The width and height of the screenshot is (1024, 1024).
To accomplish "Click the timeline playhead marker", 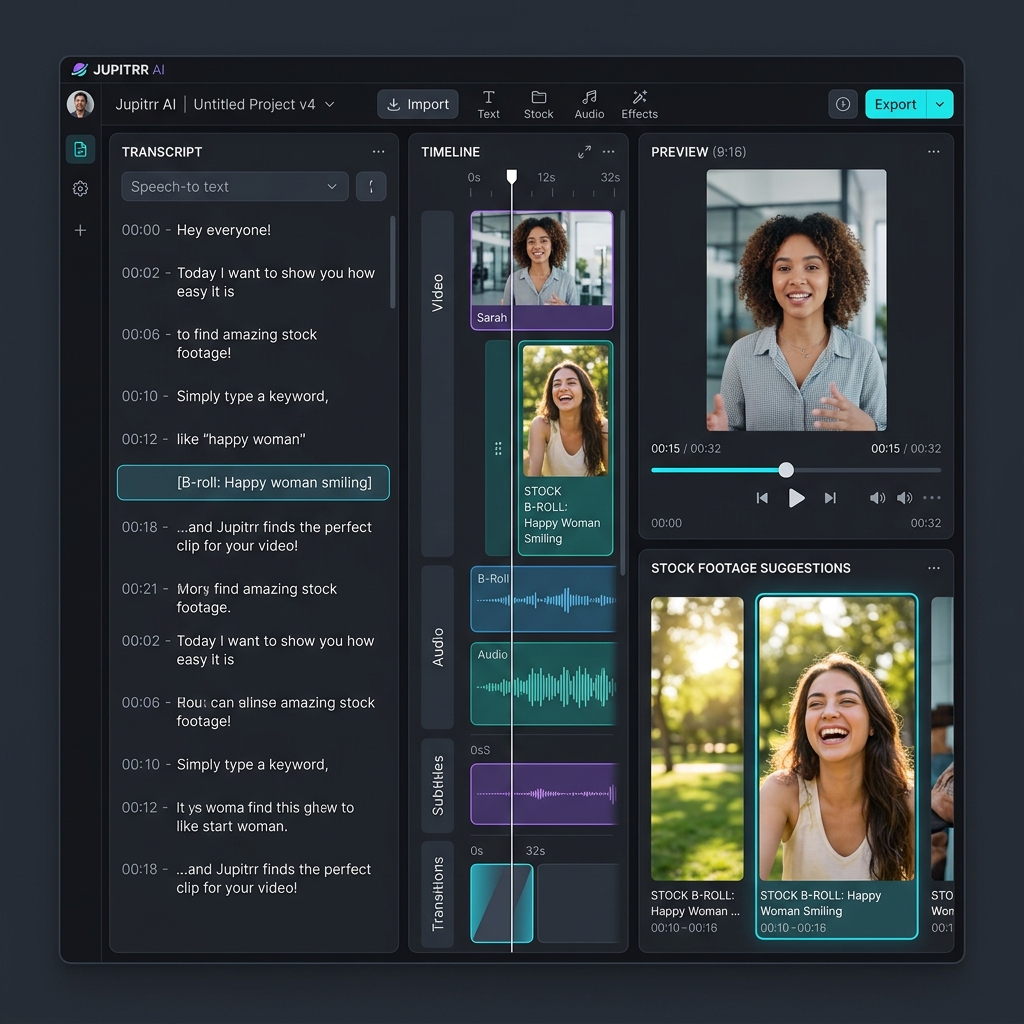I will 512,176.
